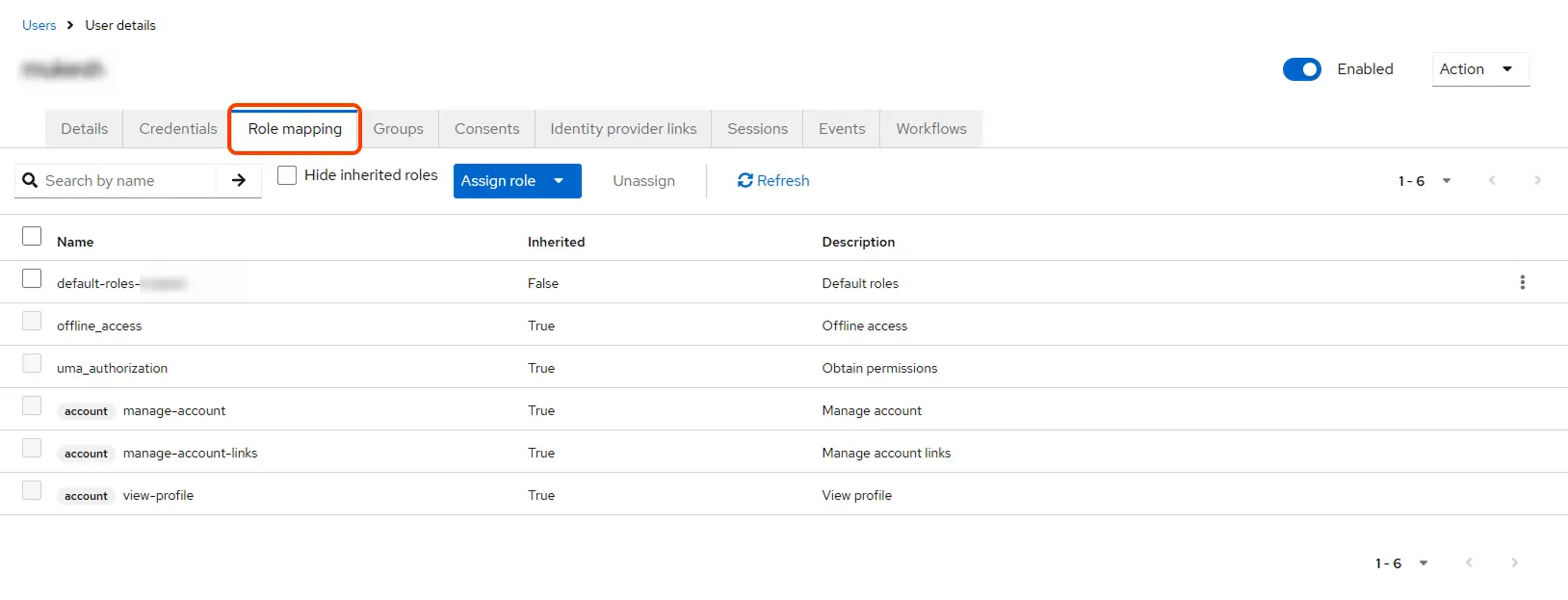Click the False inherited value
Viewport: 1568px width, 600px height.
click(x=543, y=283)
